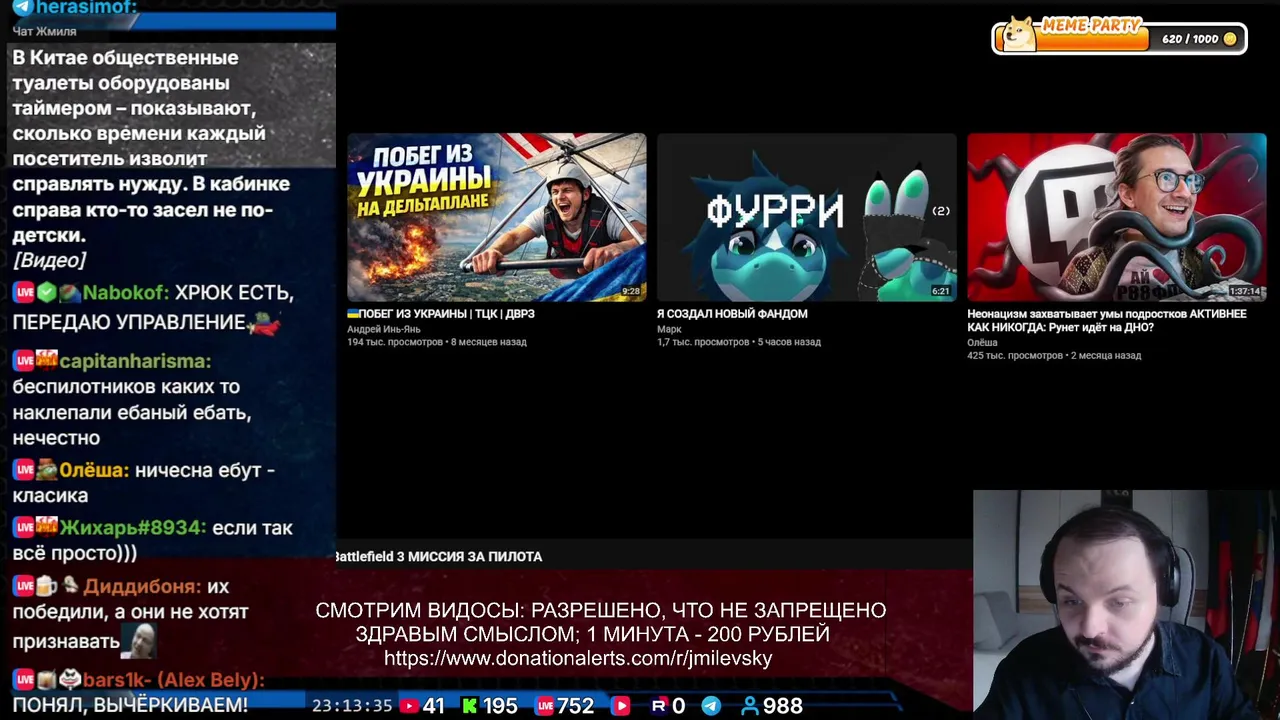Click the 1:37:14 duration label on third thumbnail
1280x720 pixels.
1244,291
